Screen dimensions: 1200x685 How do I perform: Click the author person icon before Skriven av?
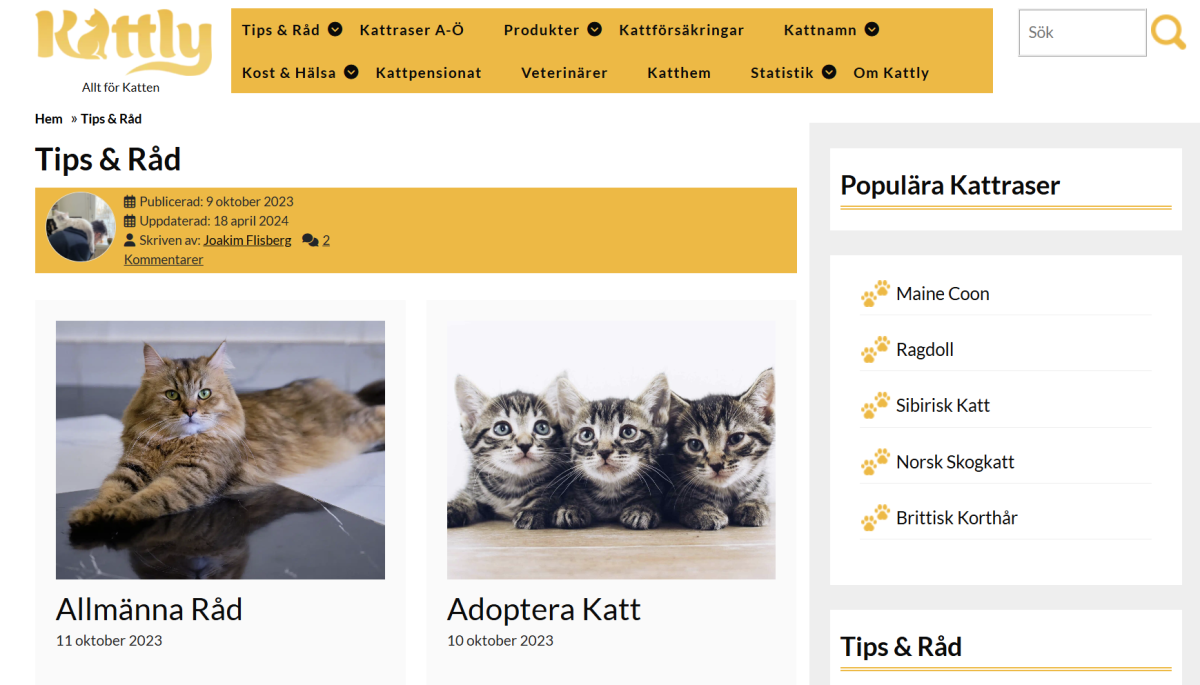[128, 240]
